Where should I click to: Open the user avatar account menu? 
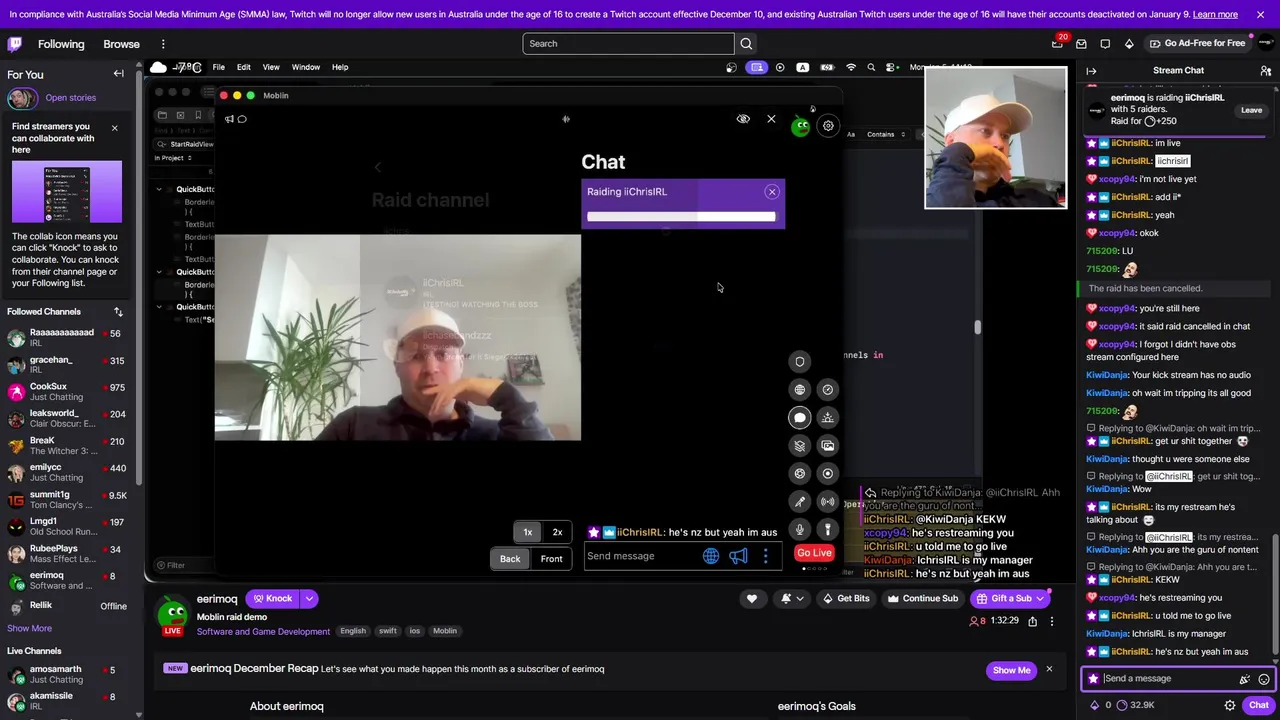click(x=1266, y=44)
